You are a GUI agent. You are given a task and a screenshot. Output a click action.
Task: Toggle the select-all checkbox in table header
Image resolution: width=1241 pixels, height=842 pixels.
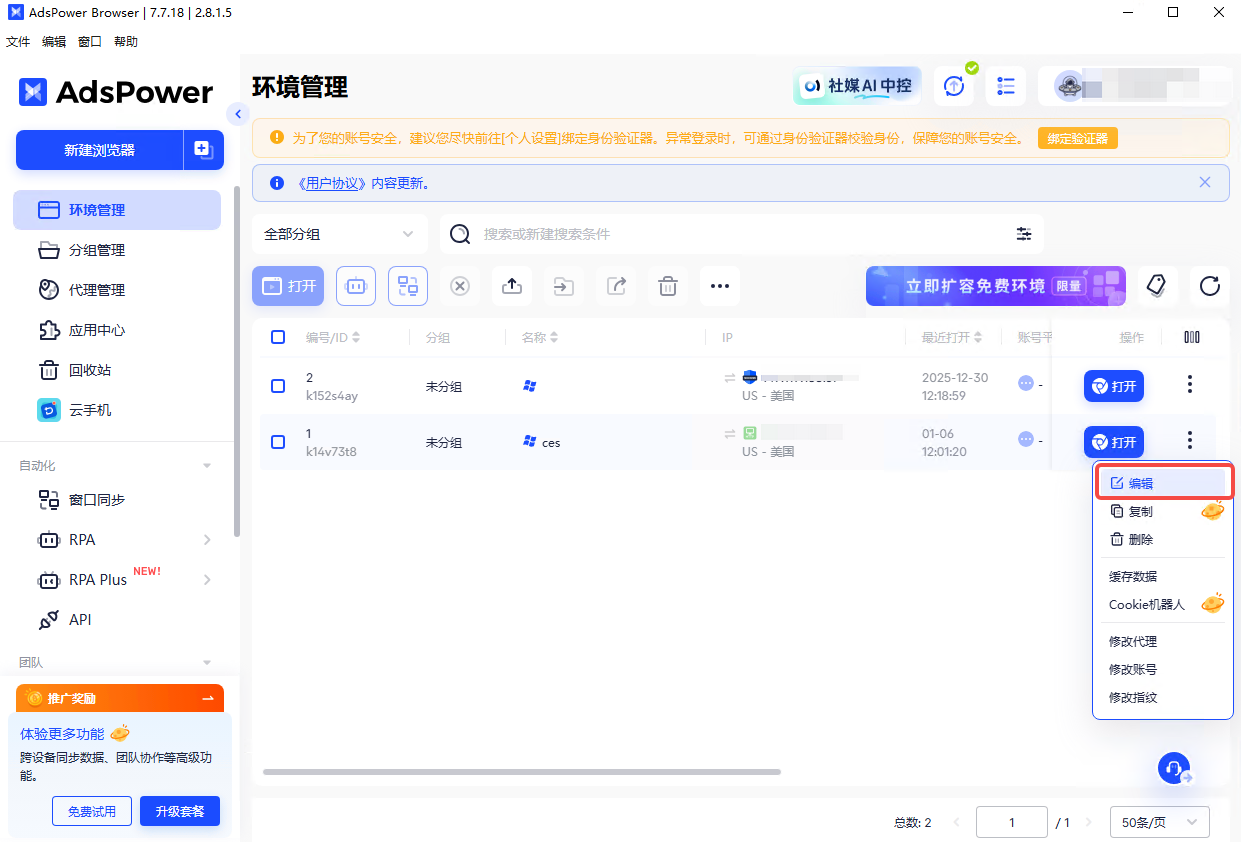(278, 337)
